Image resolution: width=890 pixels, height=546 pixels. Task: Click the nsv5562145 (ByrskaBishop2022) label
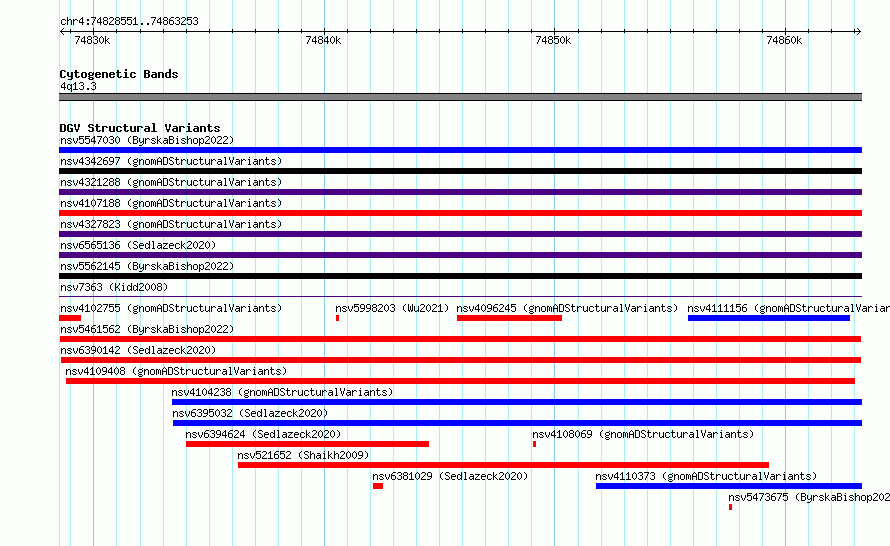click(x=147, y=266)
